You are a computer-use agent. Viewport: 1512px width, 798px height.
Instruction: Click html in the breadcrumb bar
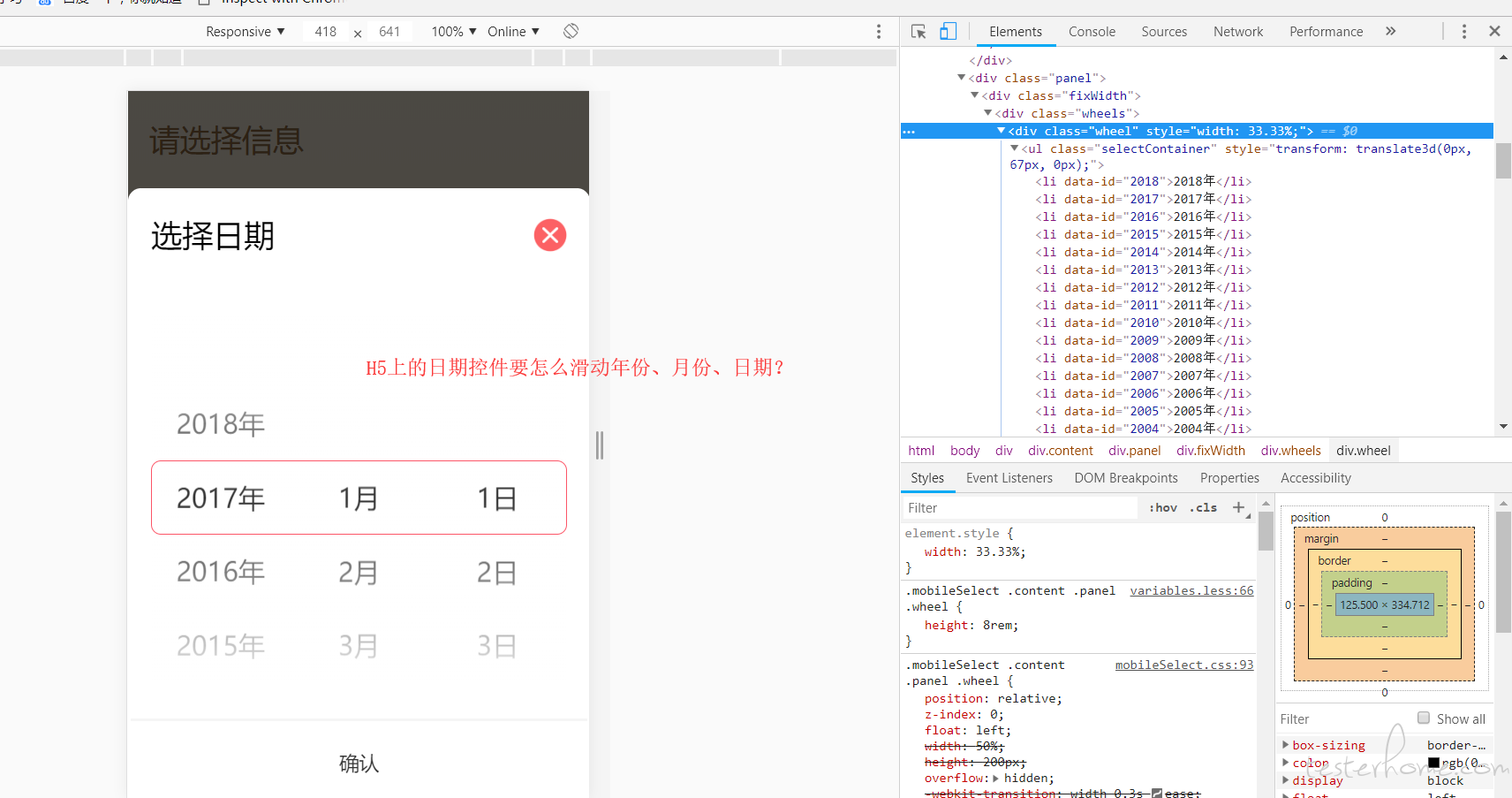[x=921, y=451]
